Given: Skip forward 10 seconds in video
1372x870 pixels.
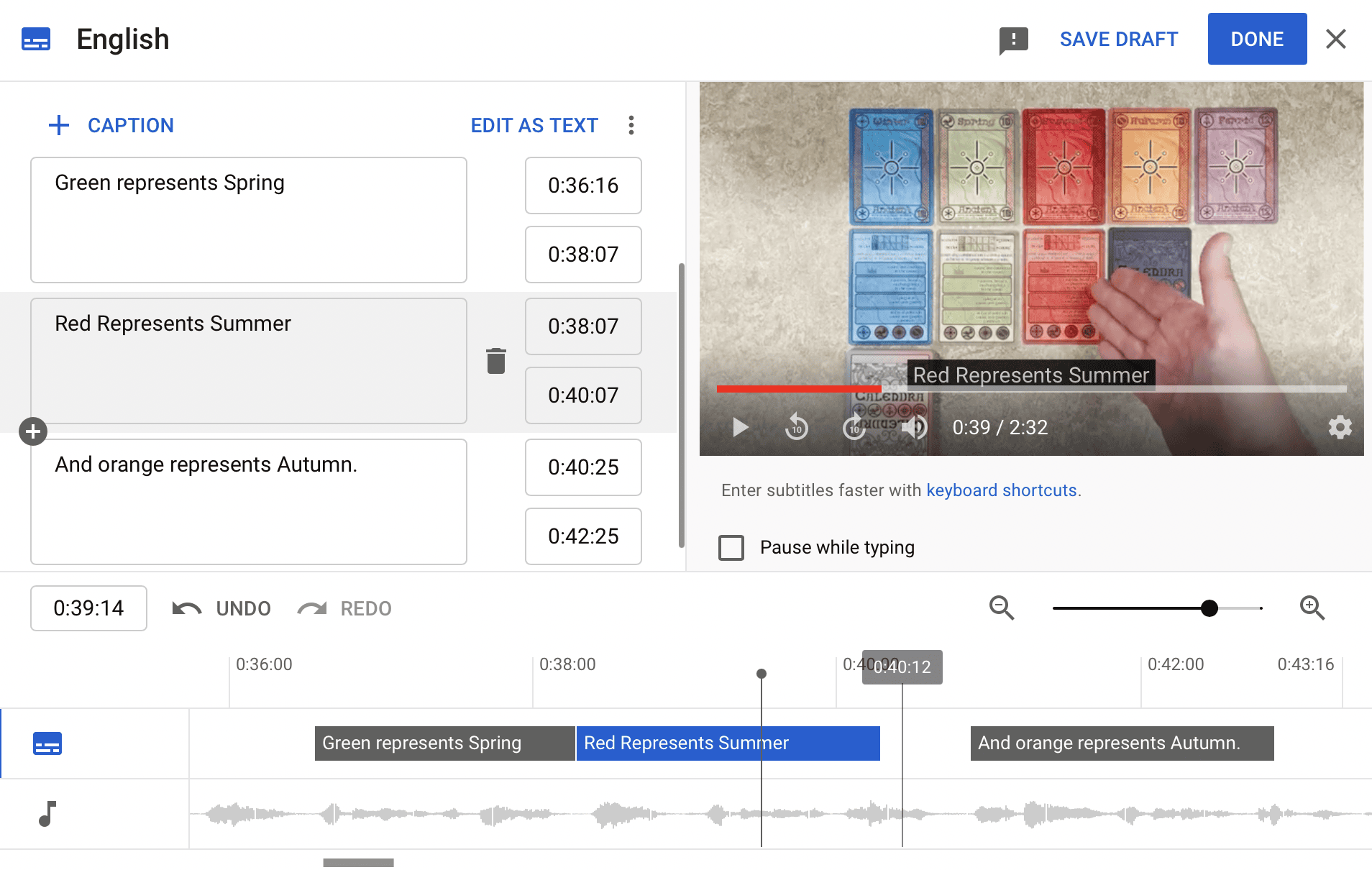Looking at the screenshot, I should [854, 427].
